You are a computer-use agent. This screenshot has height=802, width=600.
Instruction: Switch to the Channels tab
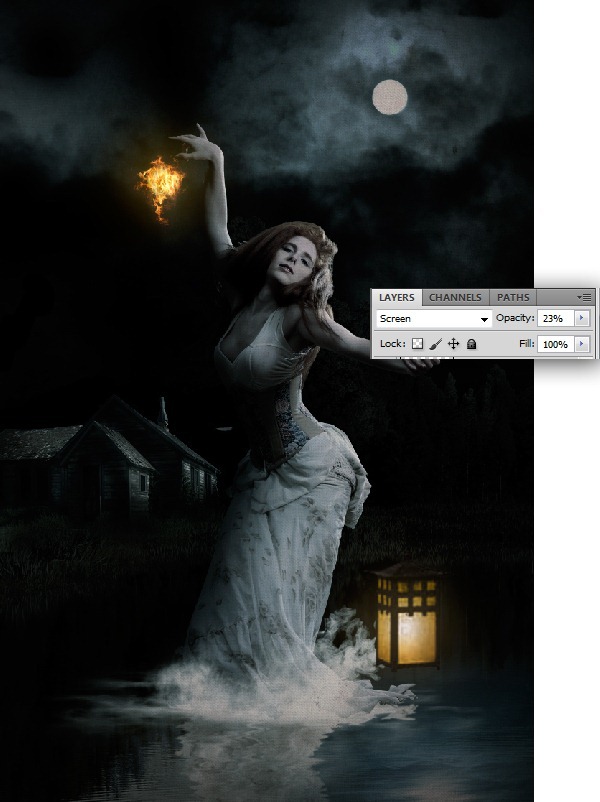(455, 298)
